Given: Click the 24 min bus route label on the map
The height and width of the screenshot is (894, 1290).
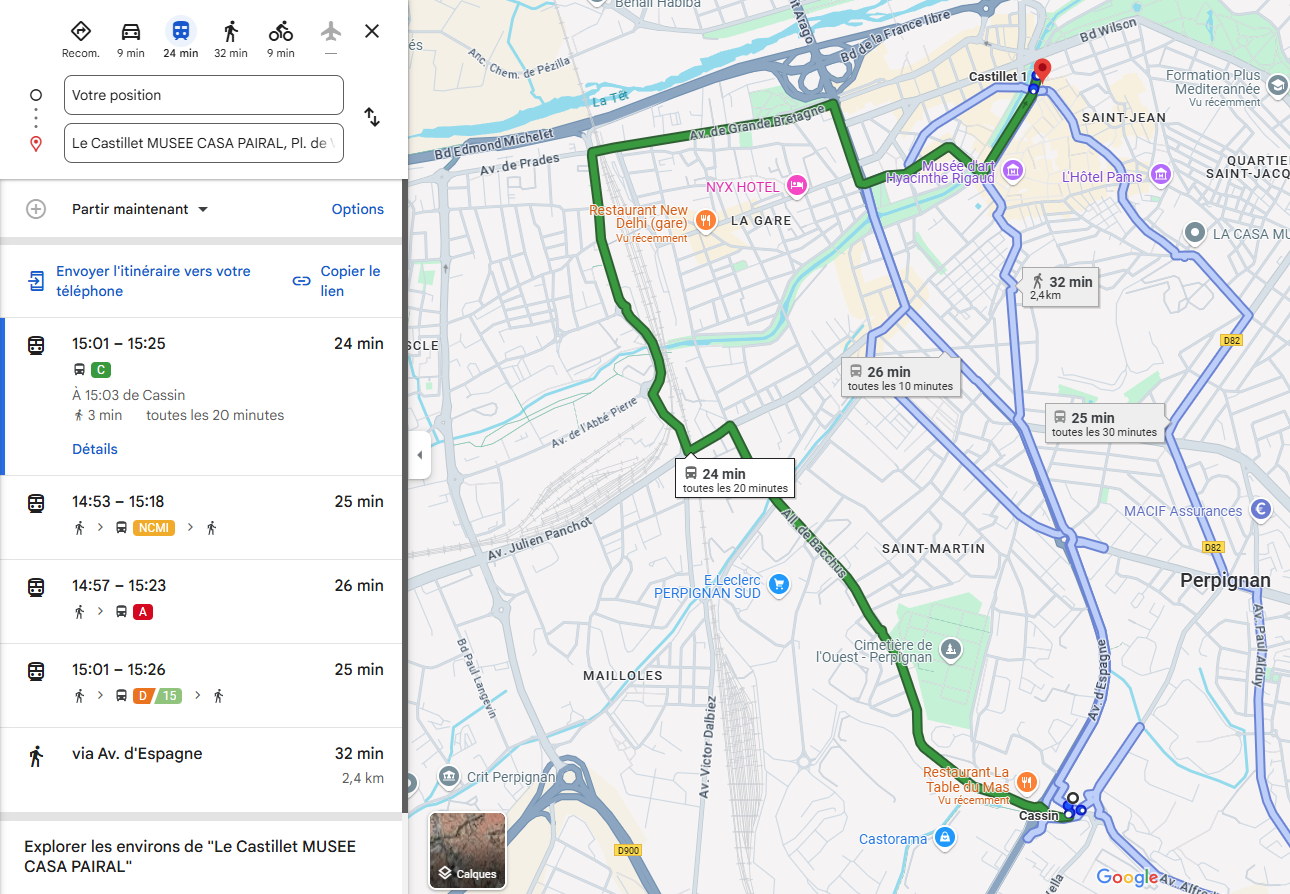Looking at the screenshot, I should pyautogui.click(x=734, y=480).
